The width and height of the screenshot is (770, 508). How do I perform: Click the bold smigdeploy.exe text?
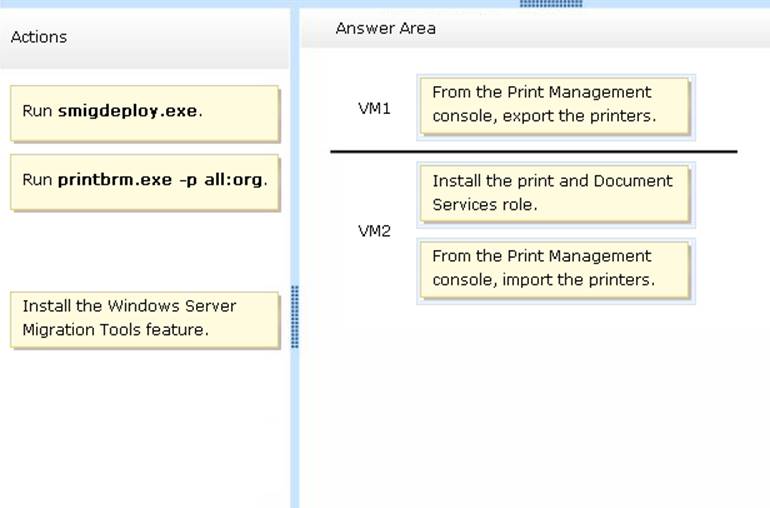click(128, 112)
